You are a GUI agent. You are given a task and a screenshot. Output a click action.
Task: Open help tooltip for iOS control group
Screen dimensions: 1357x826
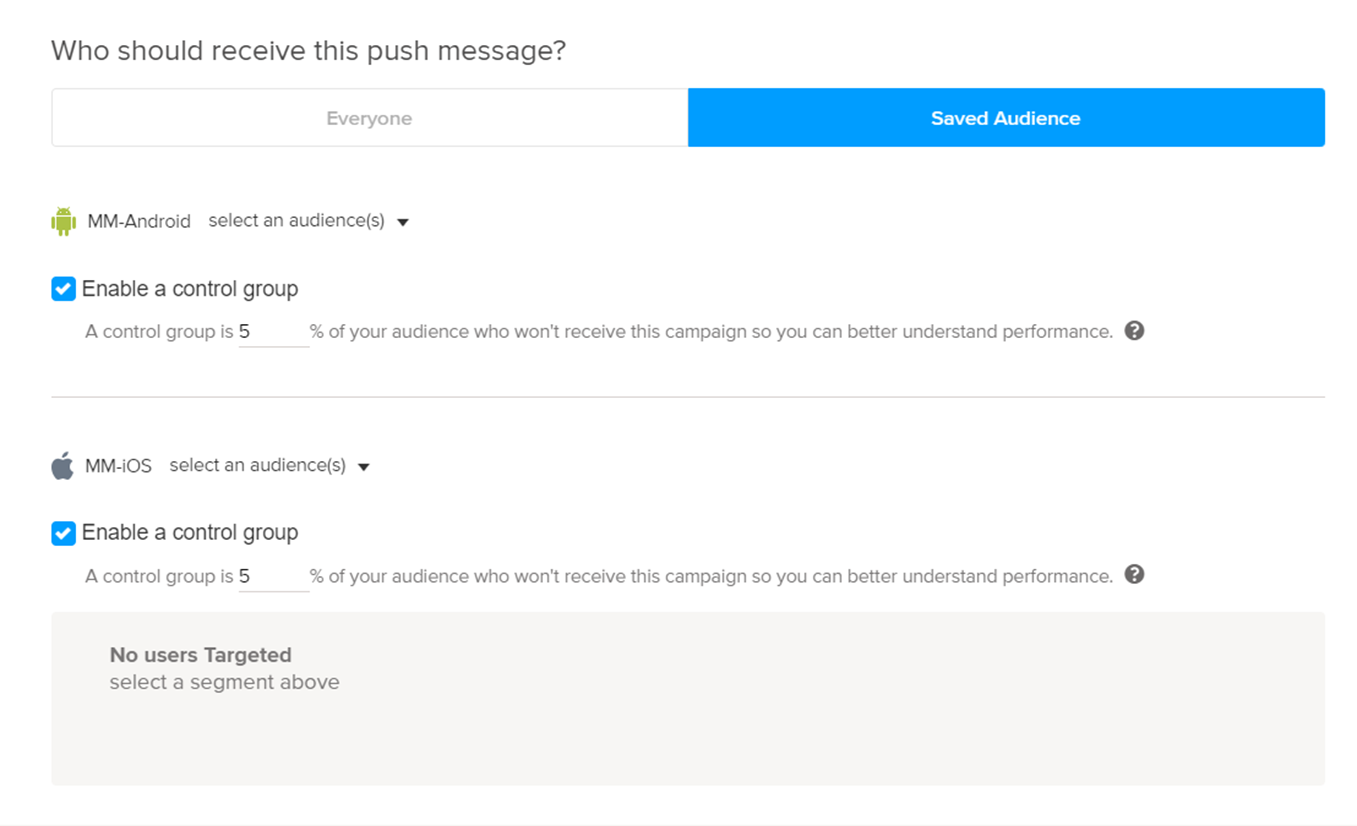click(1134, 575)
